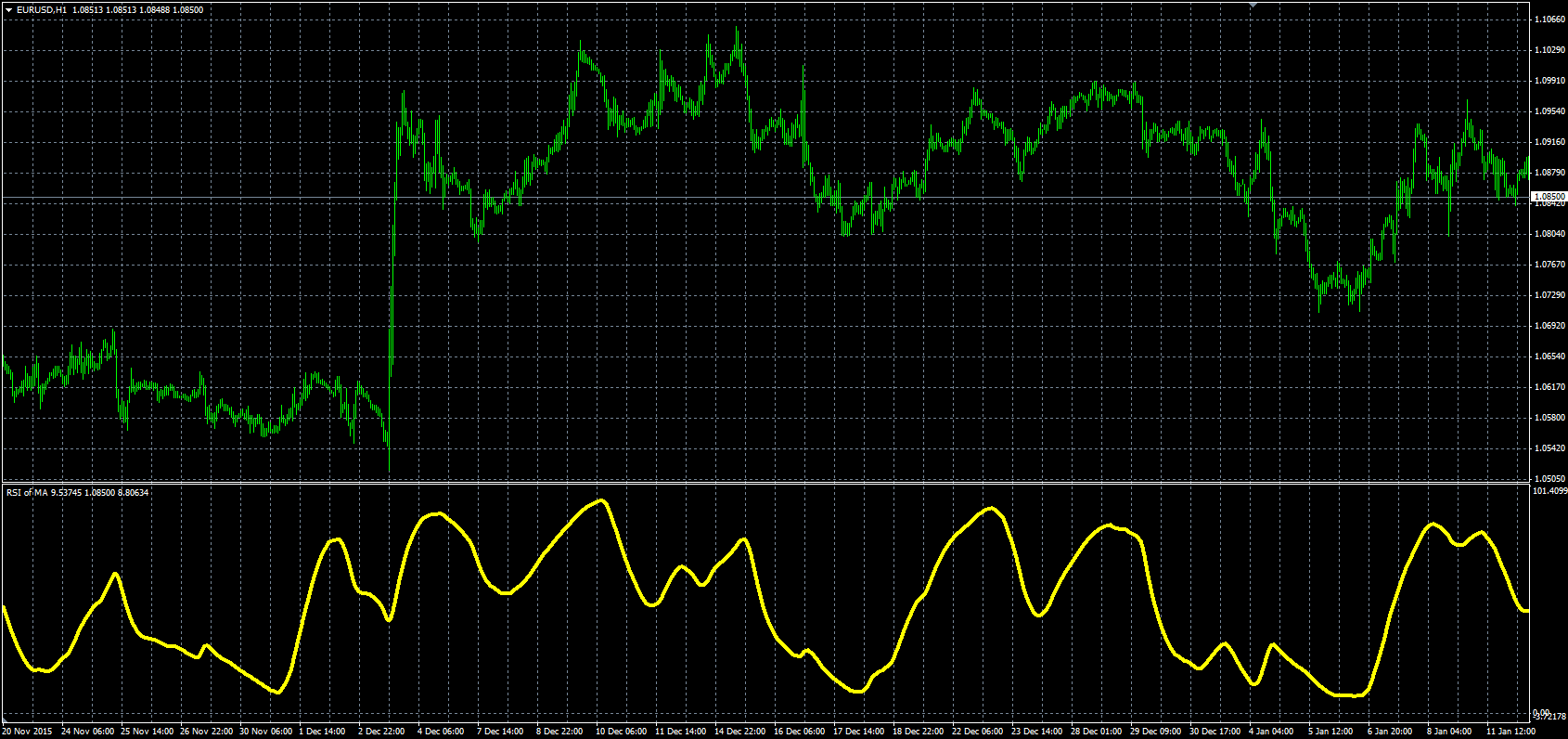Click the 24 Nov 06:00 time label
Image resolution: width=1568 pixels, height=739 pixels.
point(87,732)
